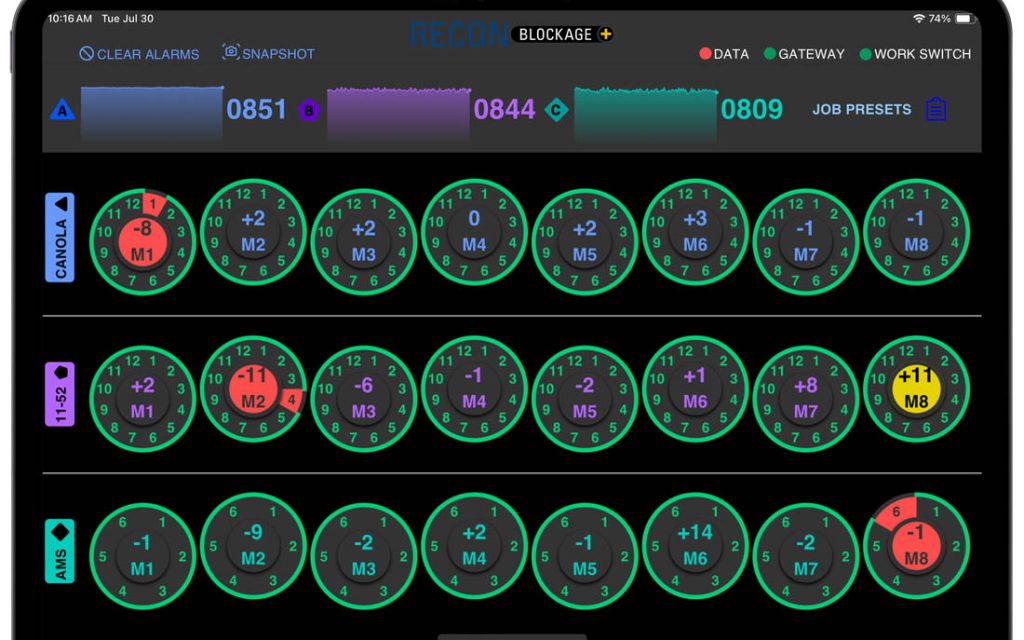
Task: Switch to the BLOCKAGE view tab
Action: coord(554,33)
